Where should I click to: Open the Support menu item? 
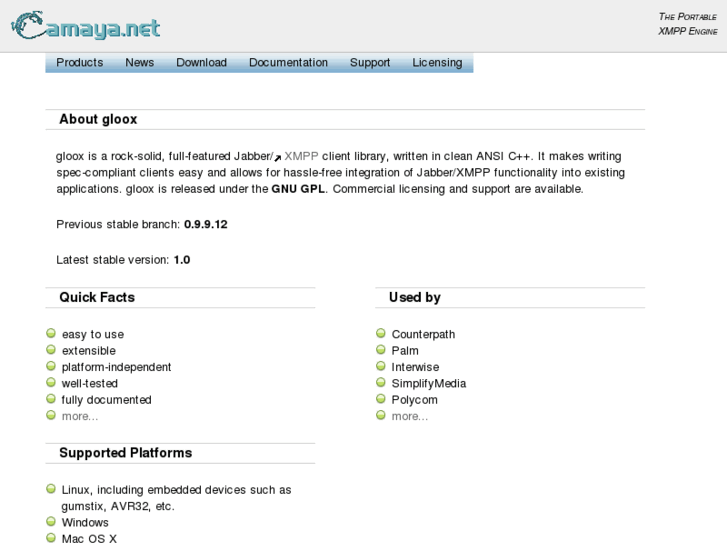(370, 63)
